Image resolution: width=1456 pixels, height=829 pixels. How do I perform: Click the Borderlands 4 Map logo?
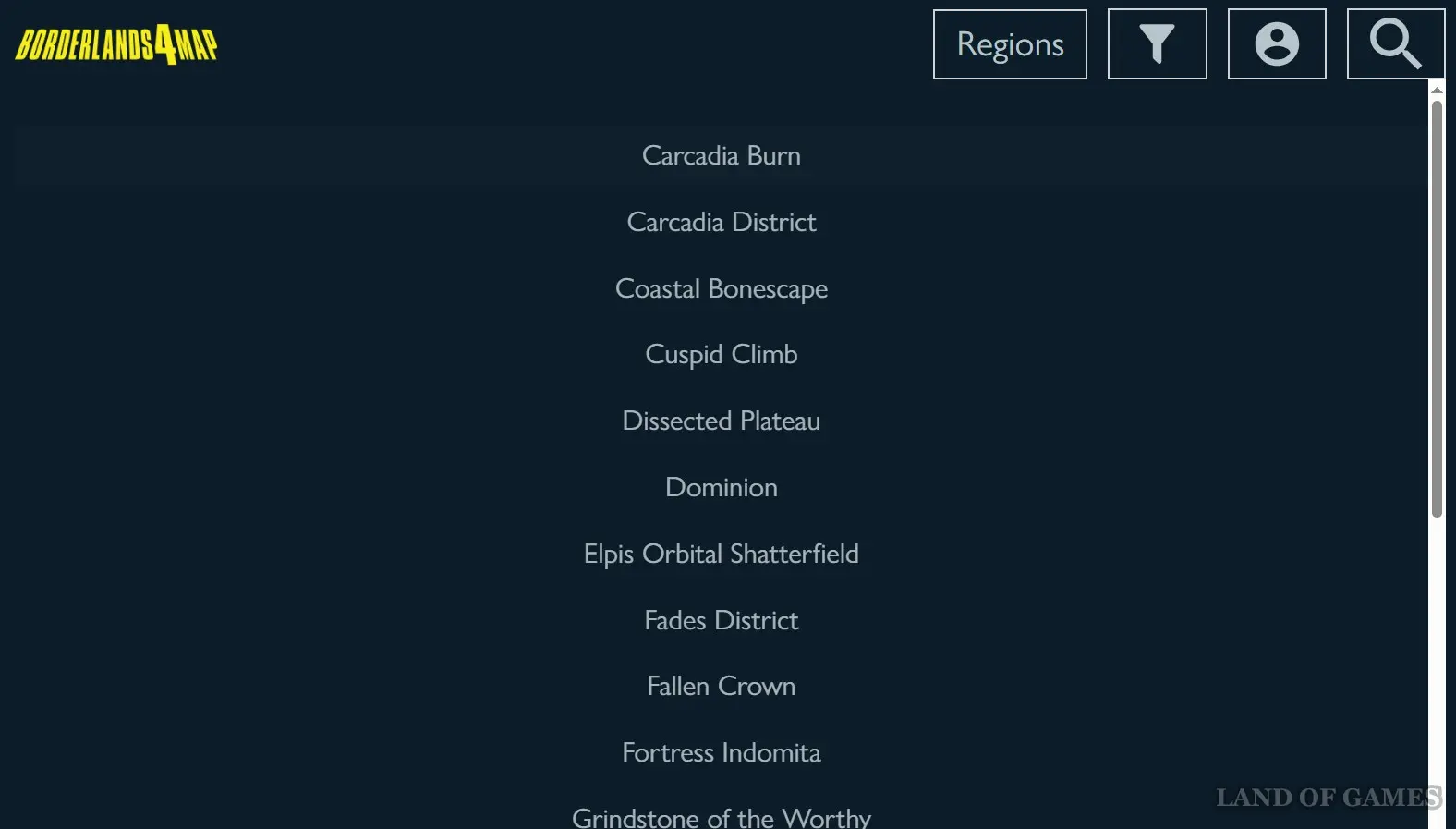click(x=116, y=44)
